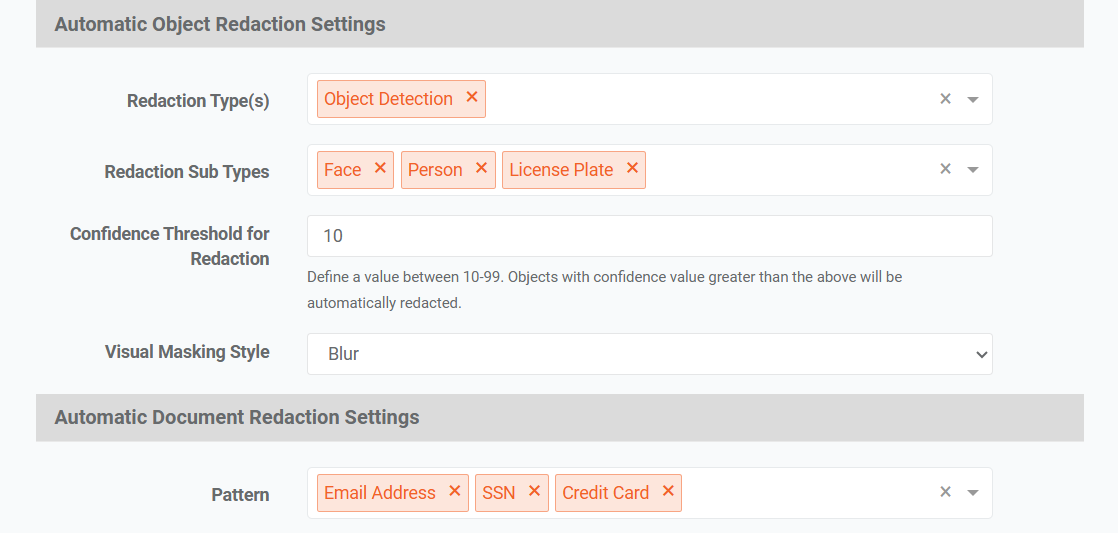This screenshot has width=1118, height=533.
Task: Expand the Redaction Type(s) dropdown arrow
Action: click(973, 100)
